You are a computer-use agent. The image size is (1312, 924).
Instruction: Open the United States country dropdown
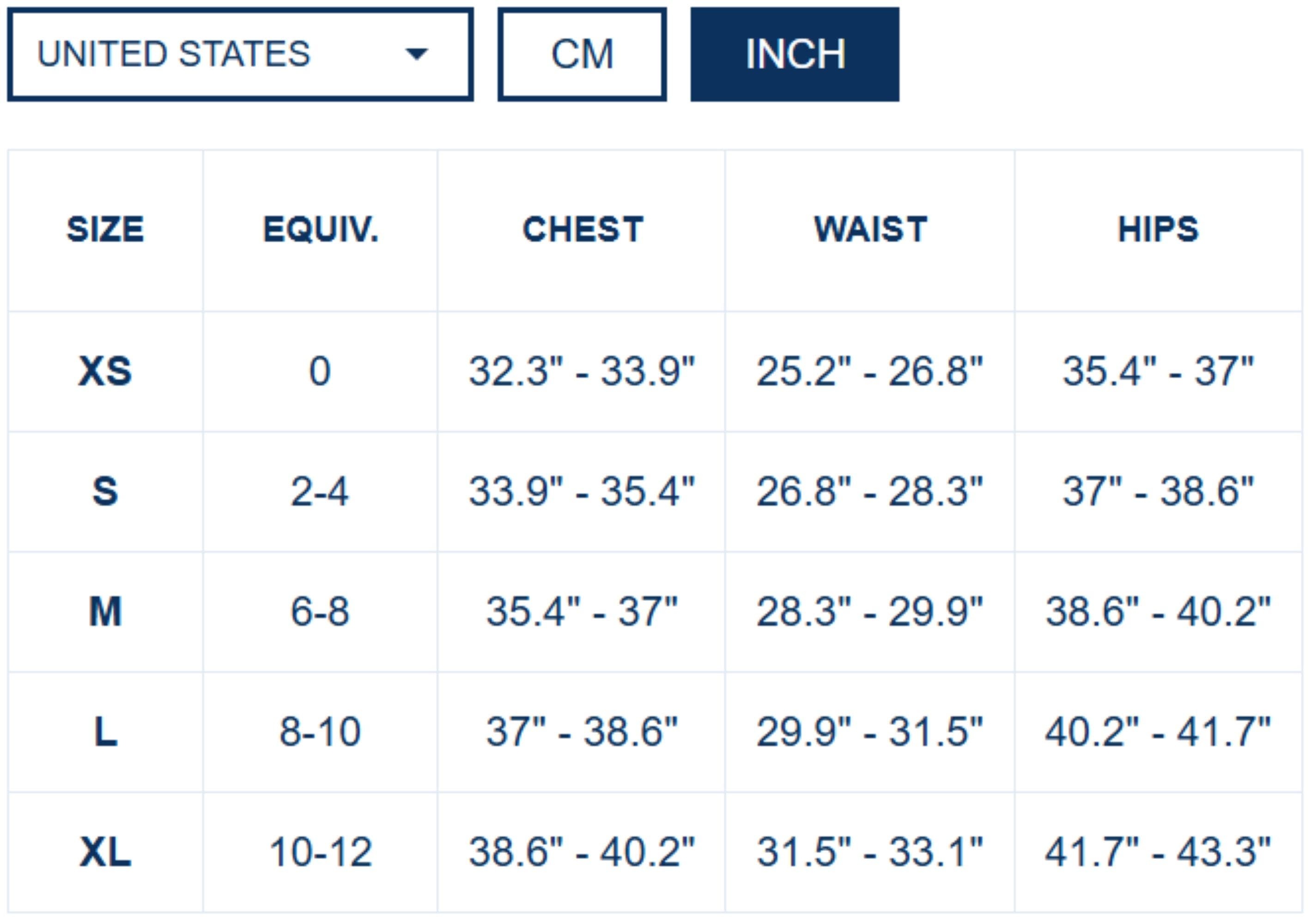tap(240, 55)
